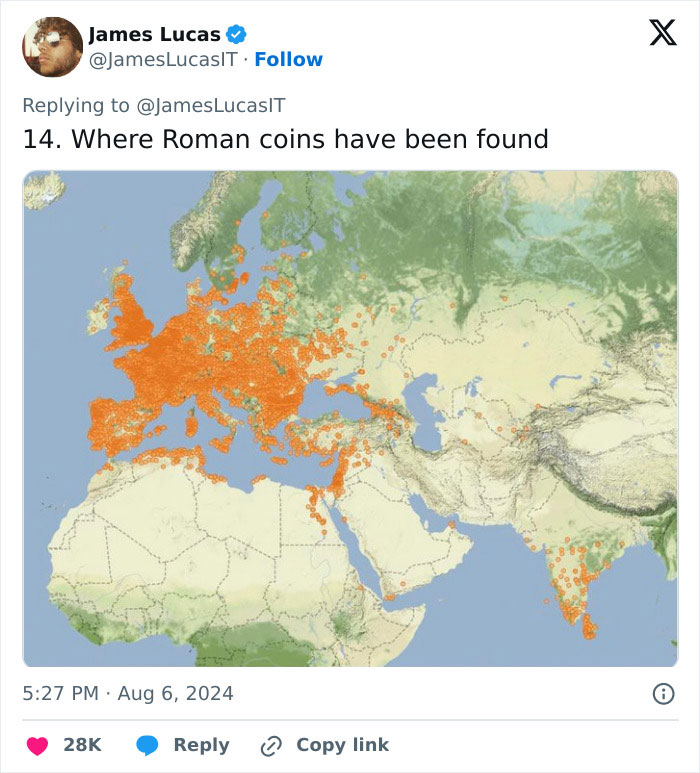The image size is (700, 773).
Task: Click Iceland on the map
Action: (43, 190)
